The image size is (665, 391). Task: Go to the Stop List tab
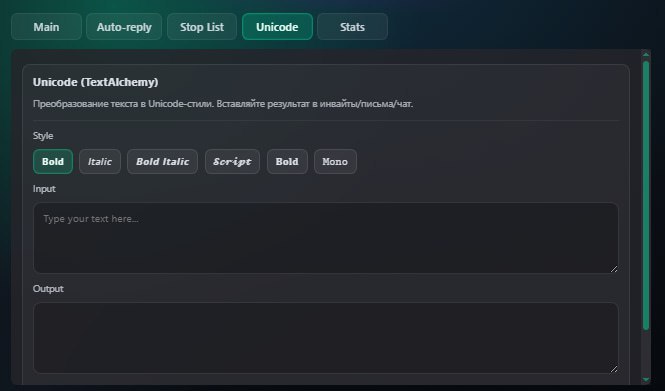point(202,27)
